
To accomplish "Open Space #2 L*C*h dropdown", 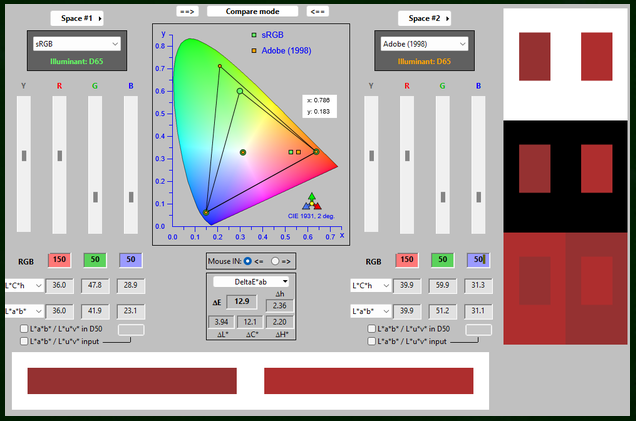I will tap(371, 286).
